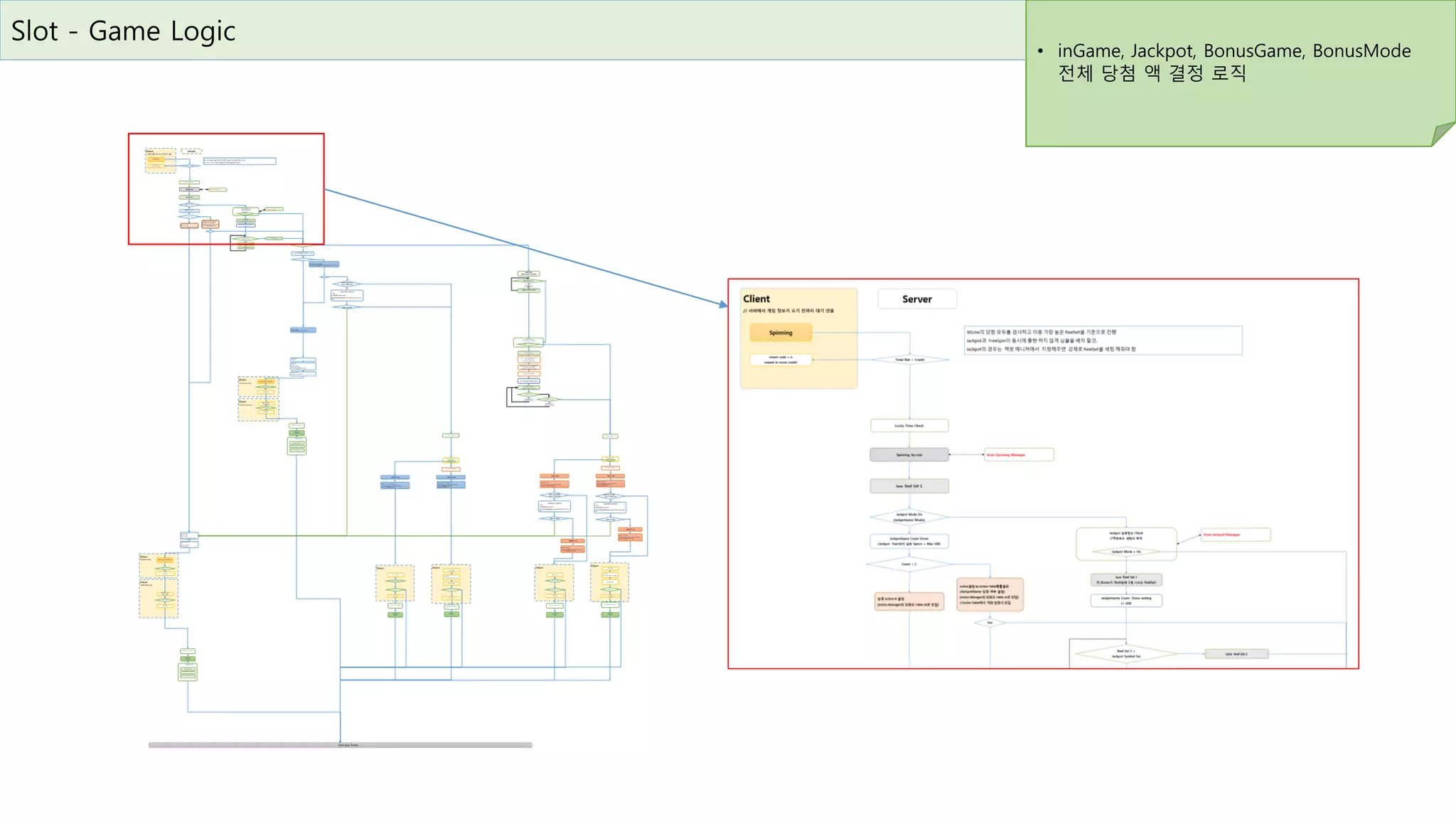Click the return code box in Client

[x=780, y=360]
